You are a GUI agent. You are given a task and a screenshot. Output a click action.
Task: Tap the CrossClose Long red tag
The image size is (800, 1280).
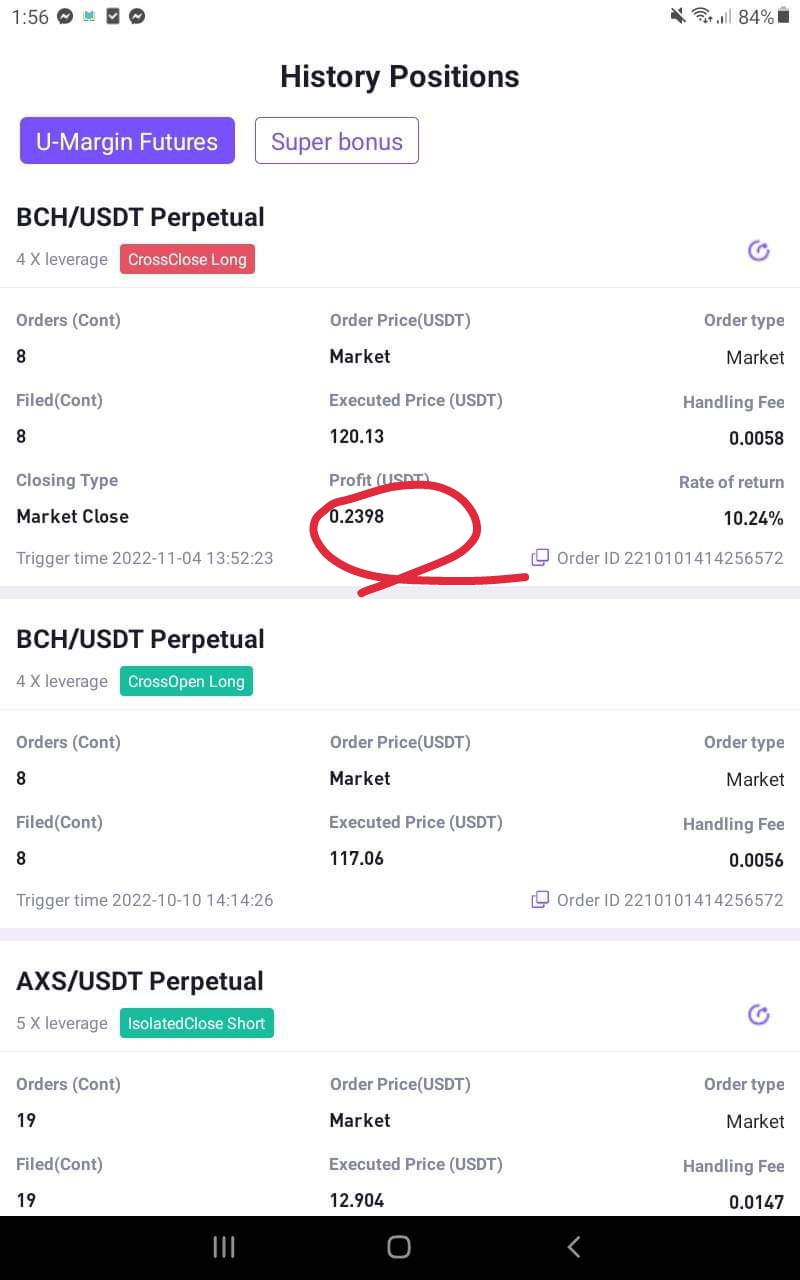click(x=187, y=259)
